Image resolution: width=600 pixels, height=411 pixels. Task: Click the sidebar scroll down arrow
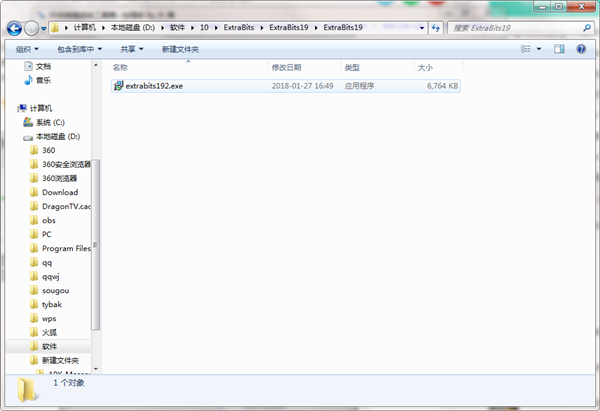[x=96, y=369]
